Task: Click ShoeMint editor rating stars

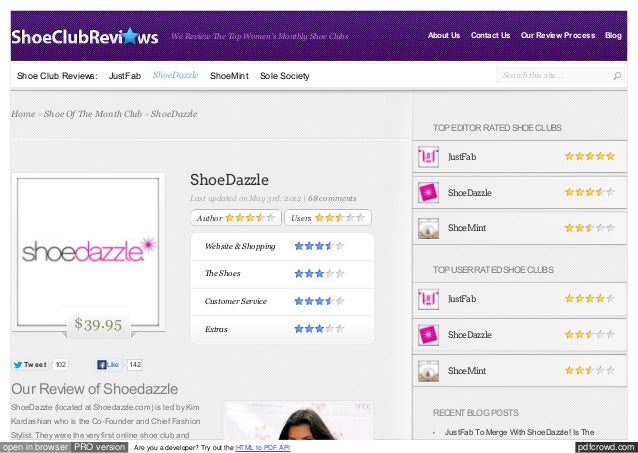Action: [590, 228]
